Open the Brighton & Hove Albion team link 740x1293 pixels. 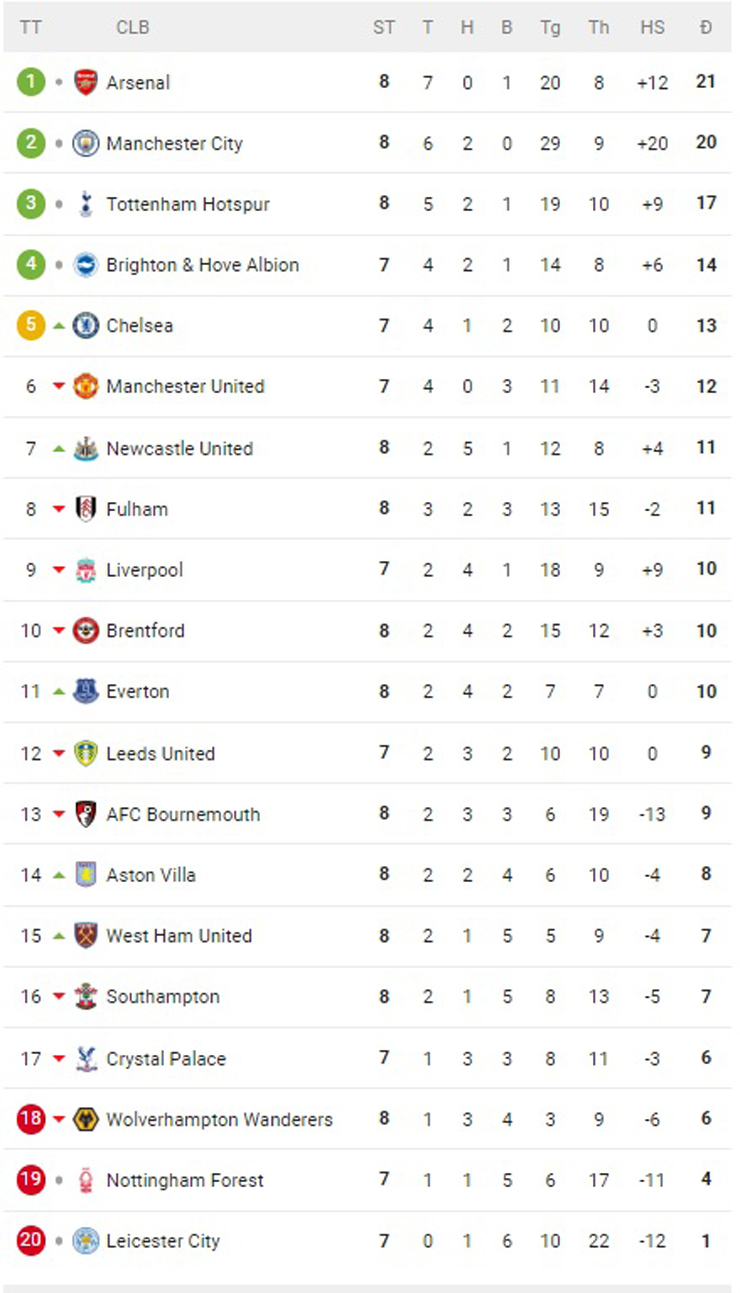pyautogui.click(x=202, y=265)
